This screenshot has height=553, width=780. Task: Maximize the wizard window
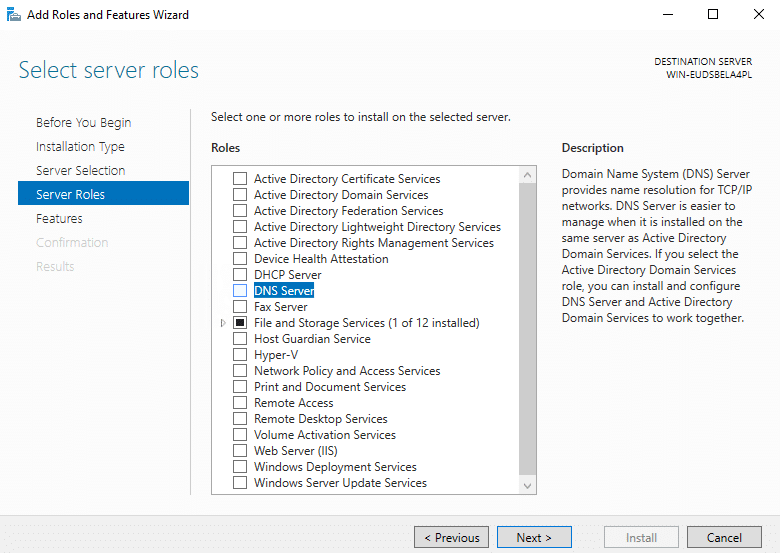click(713, 15)
